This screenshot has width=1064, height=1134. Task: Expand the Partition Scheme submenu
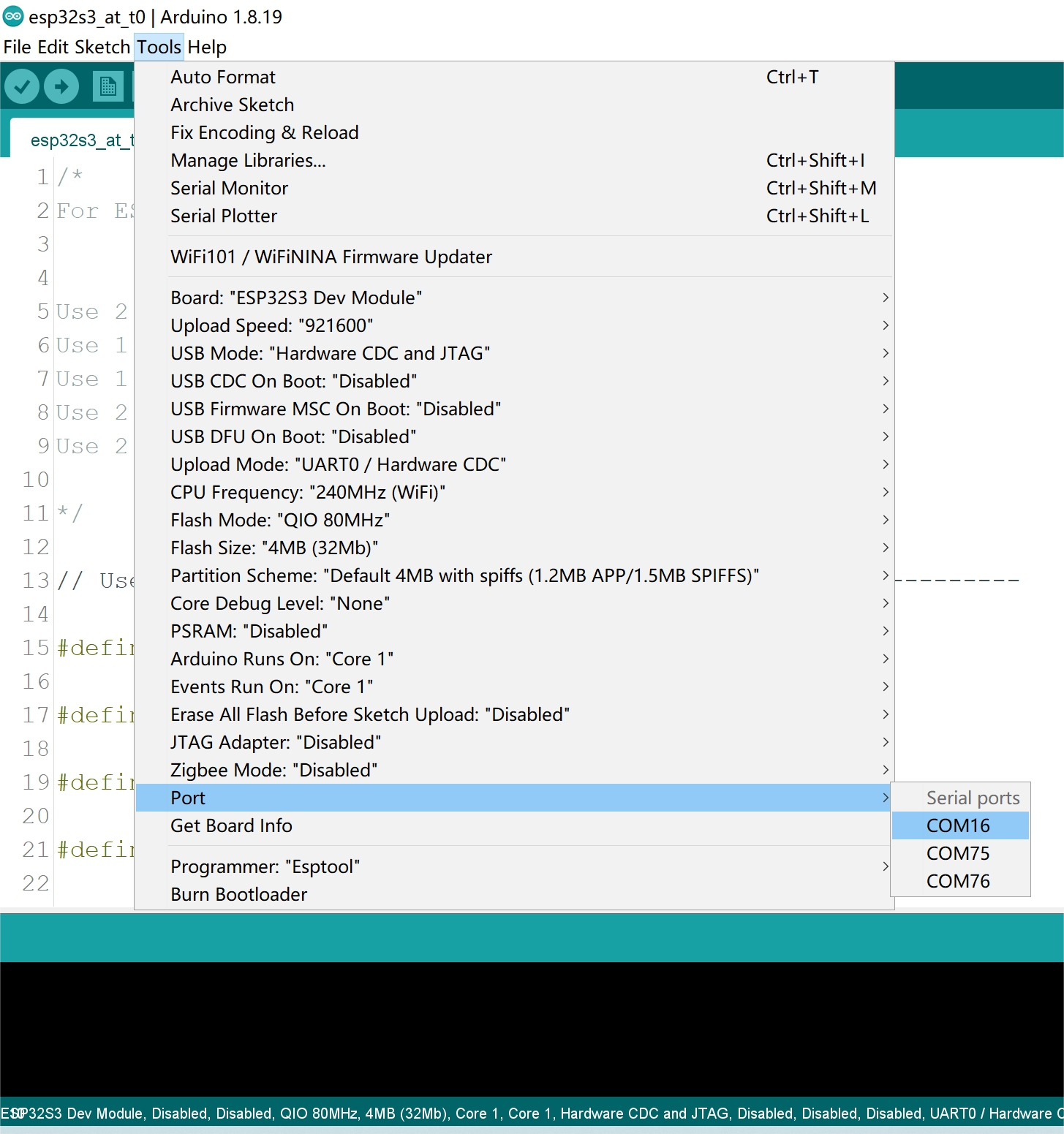515,575
